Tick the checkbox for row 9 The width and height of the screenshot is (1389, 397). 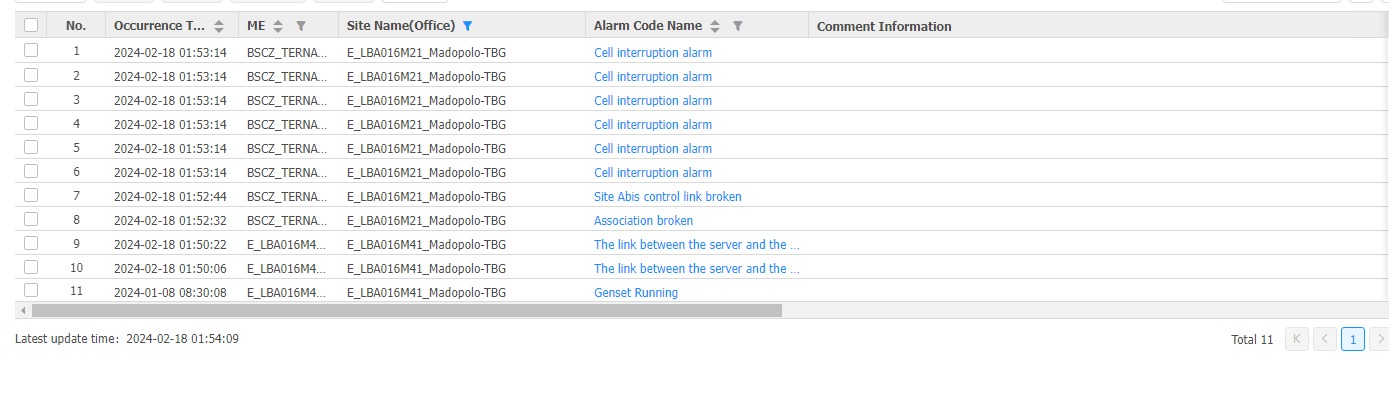31,243
